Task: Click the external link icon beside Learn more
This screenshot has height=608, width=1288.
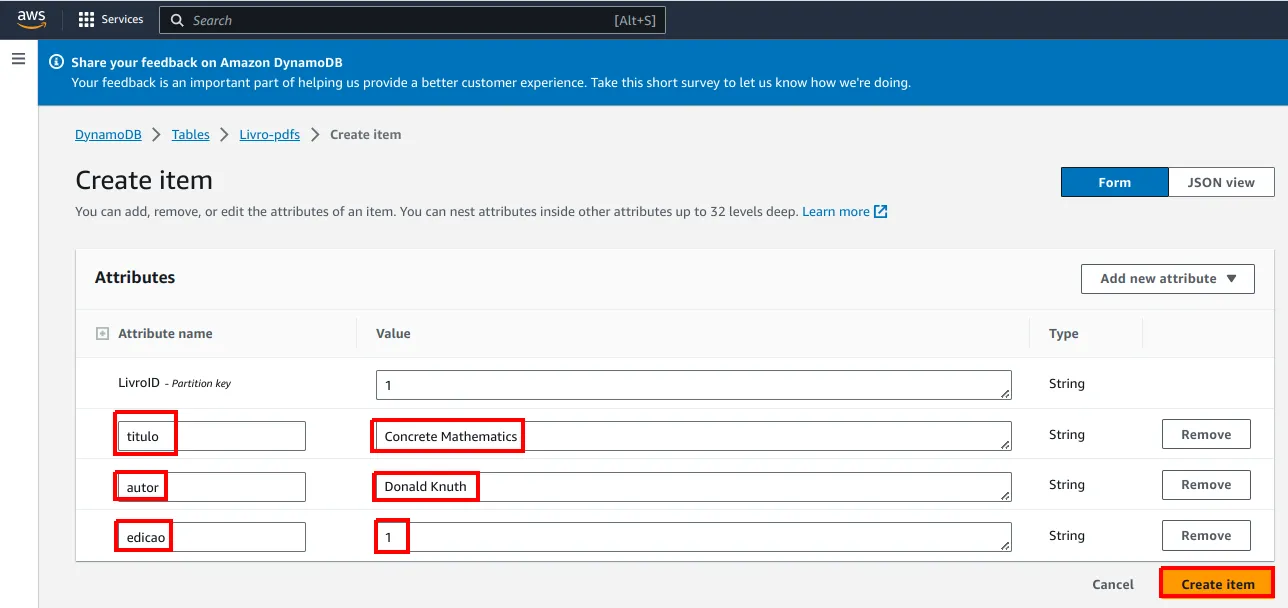Action: pos(880,212)
